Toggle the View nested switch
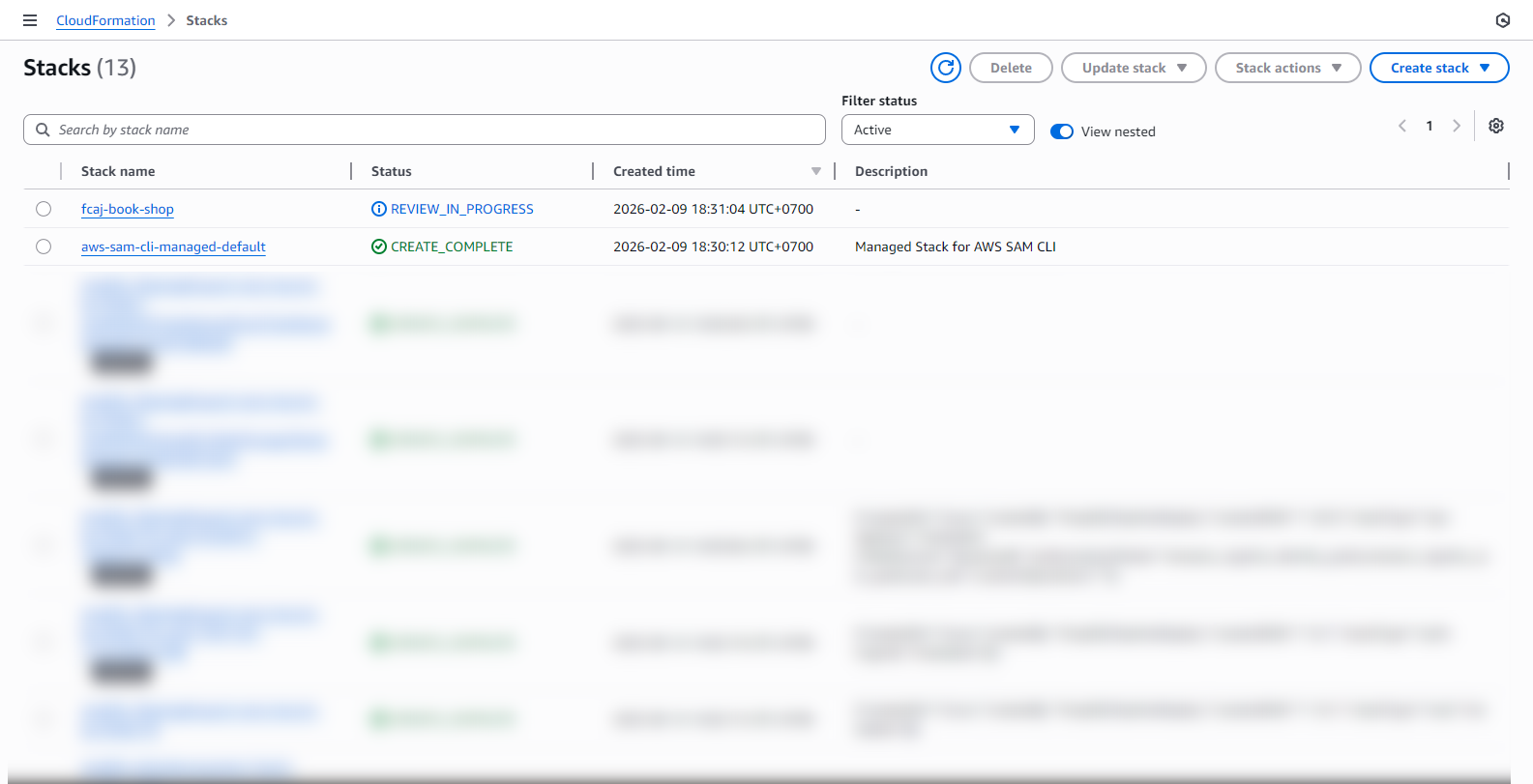 pos(1062,131)
